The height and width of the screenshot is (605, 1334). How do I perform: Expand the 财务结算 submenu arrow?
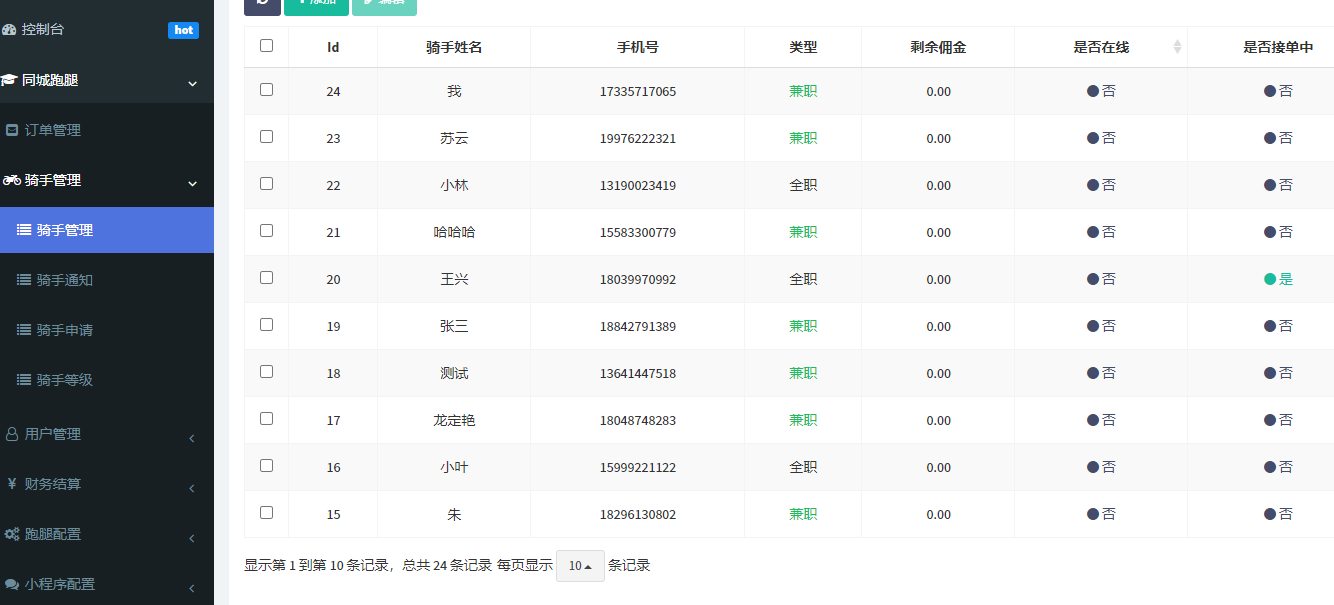192,488
